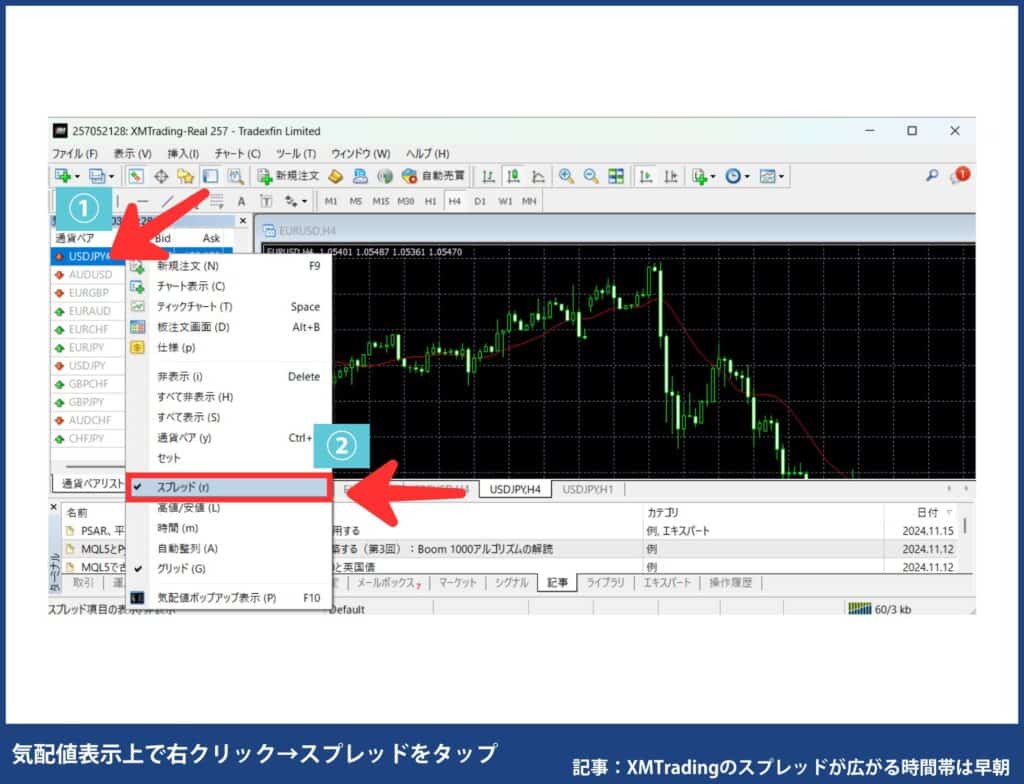This screenshot has width=1024, height=784.
Task: Click the tile windows grid icon
Action: [x=614, y=177]
